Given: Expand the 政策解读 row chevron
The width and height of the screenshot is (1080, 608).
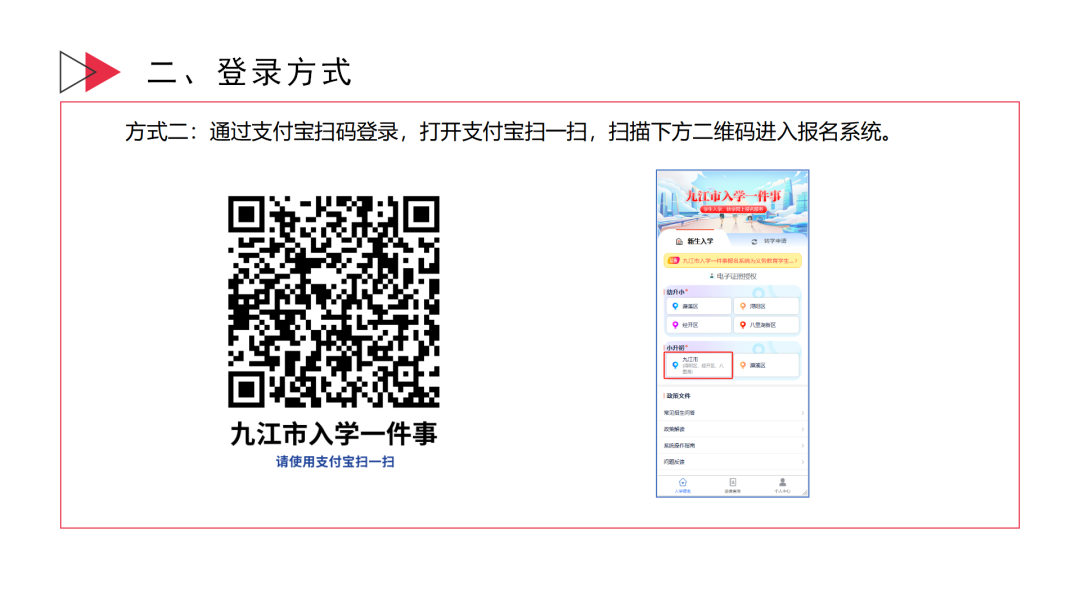Looking at the screenshot, I should point(802,429).
